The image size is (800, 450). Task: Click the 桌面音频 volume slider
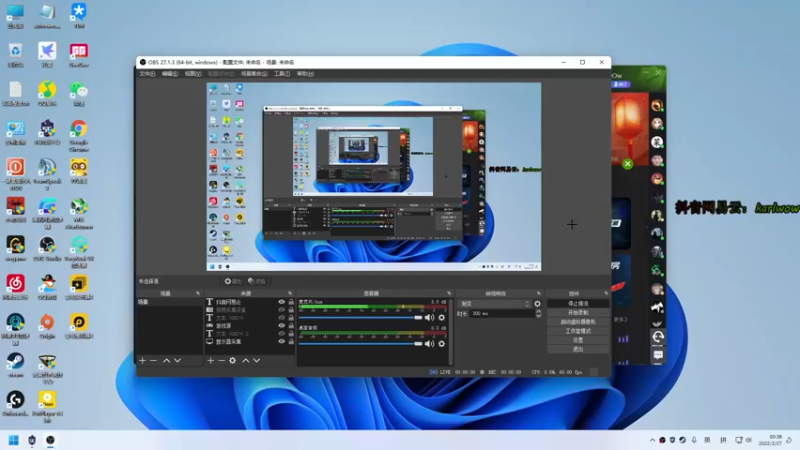click(x=360, y=343)
